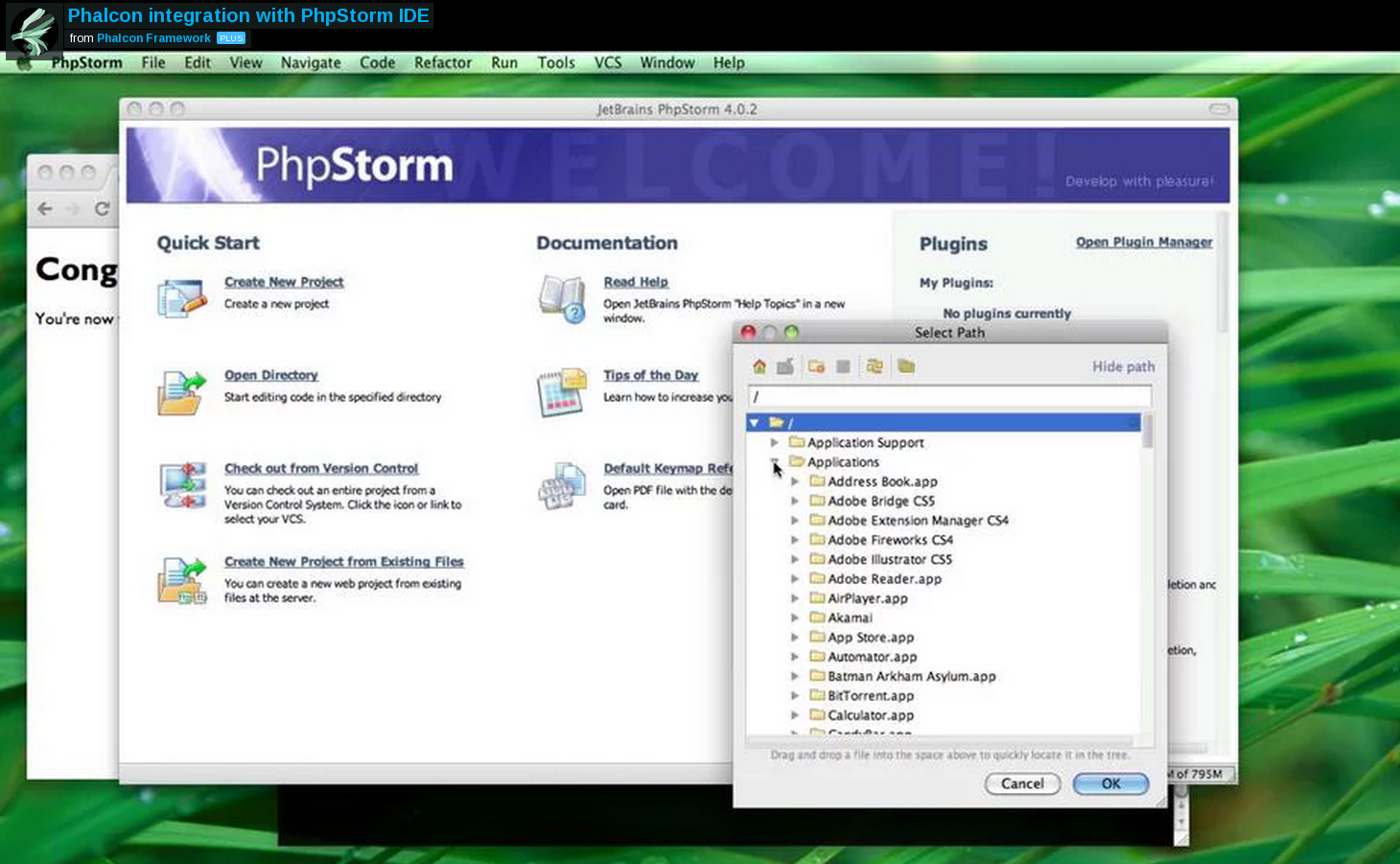Open the VCS menu
The height and width of the screenshot is (864, 1400).
click(608, 62)
